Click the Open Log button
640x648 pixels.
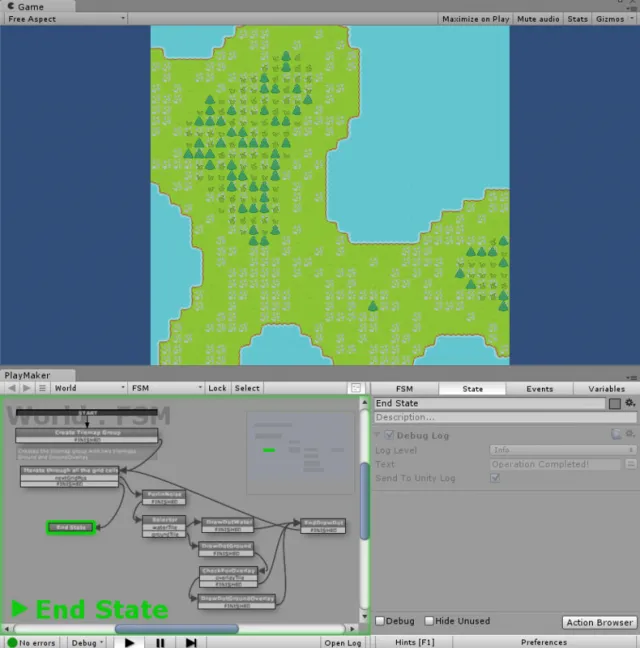[343, 643]
